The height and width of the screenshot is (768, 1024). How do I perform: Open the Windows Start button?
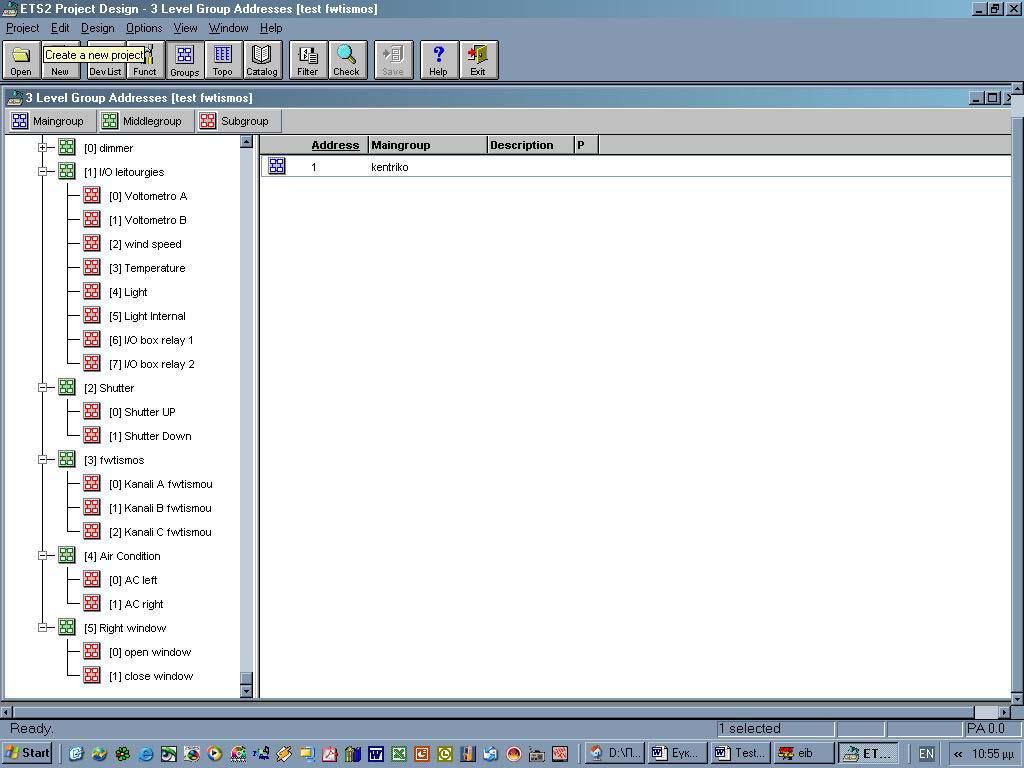point(27,753)
